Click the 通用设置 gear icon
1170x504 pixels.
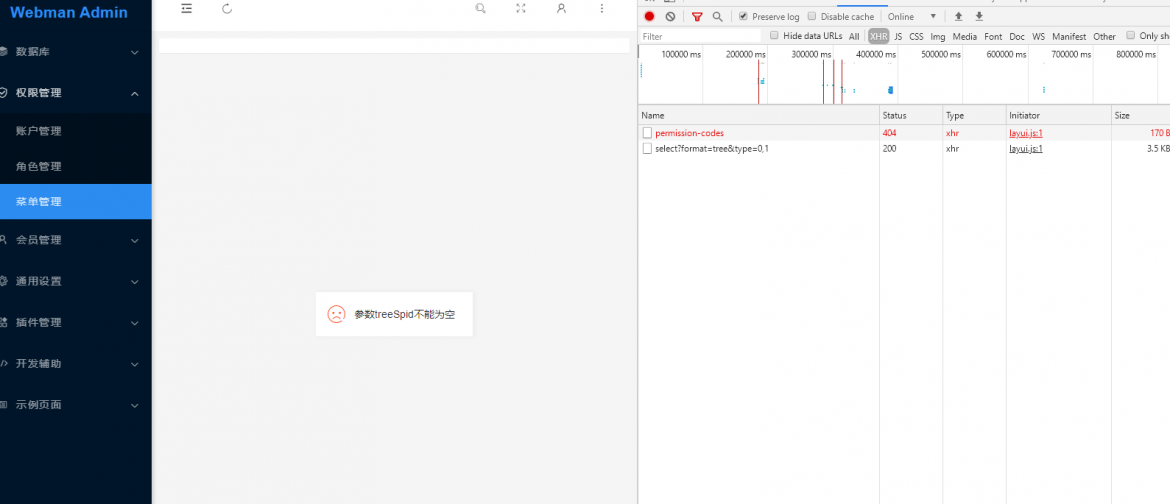pos(3,281)
